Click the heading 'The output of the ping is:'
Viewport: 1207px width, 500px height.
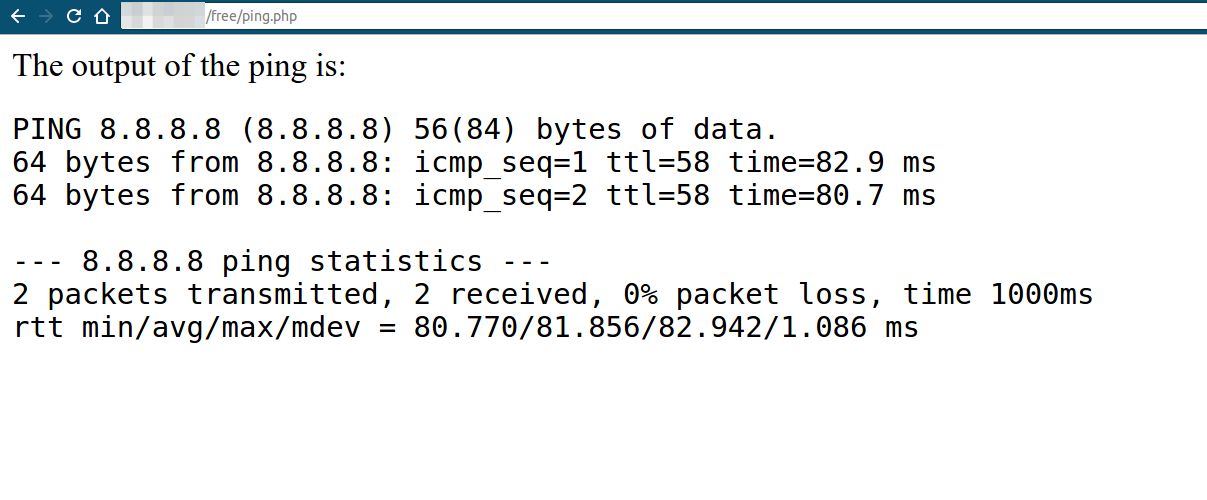179,67
